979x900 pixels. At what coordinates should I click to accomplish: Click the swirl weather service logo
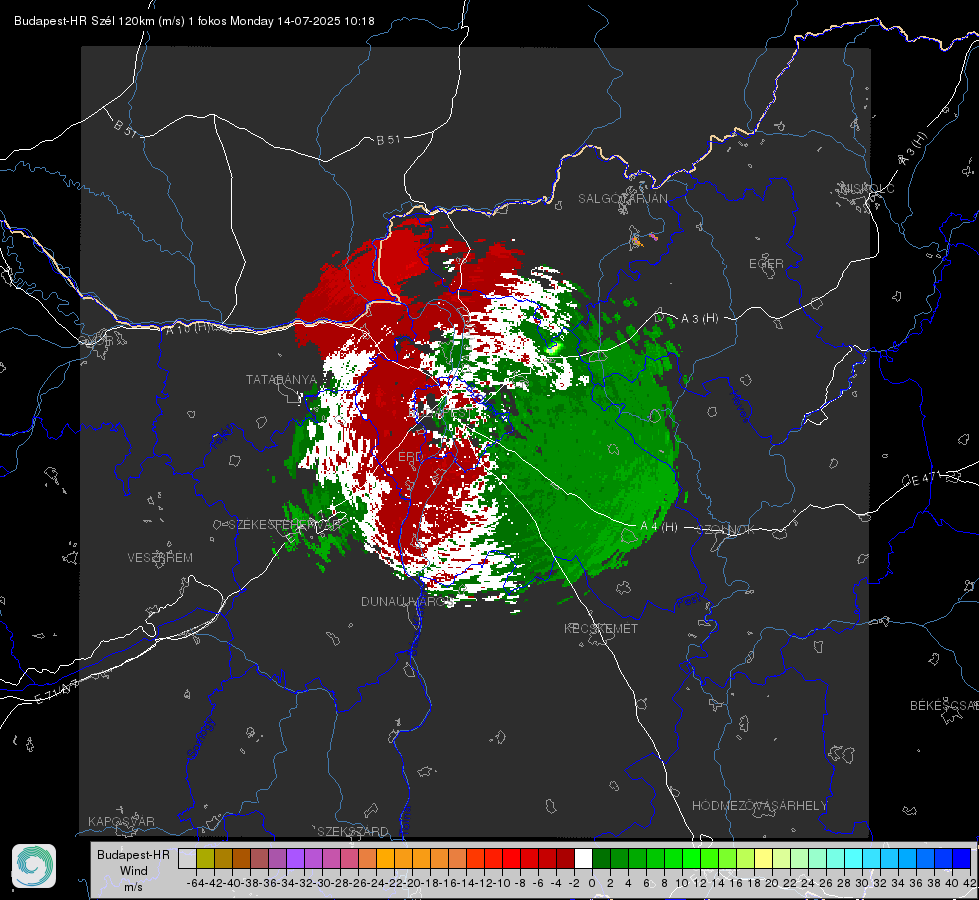pyautogui.click(x=34, y=866)
